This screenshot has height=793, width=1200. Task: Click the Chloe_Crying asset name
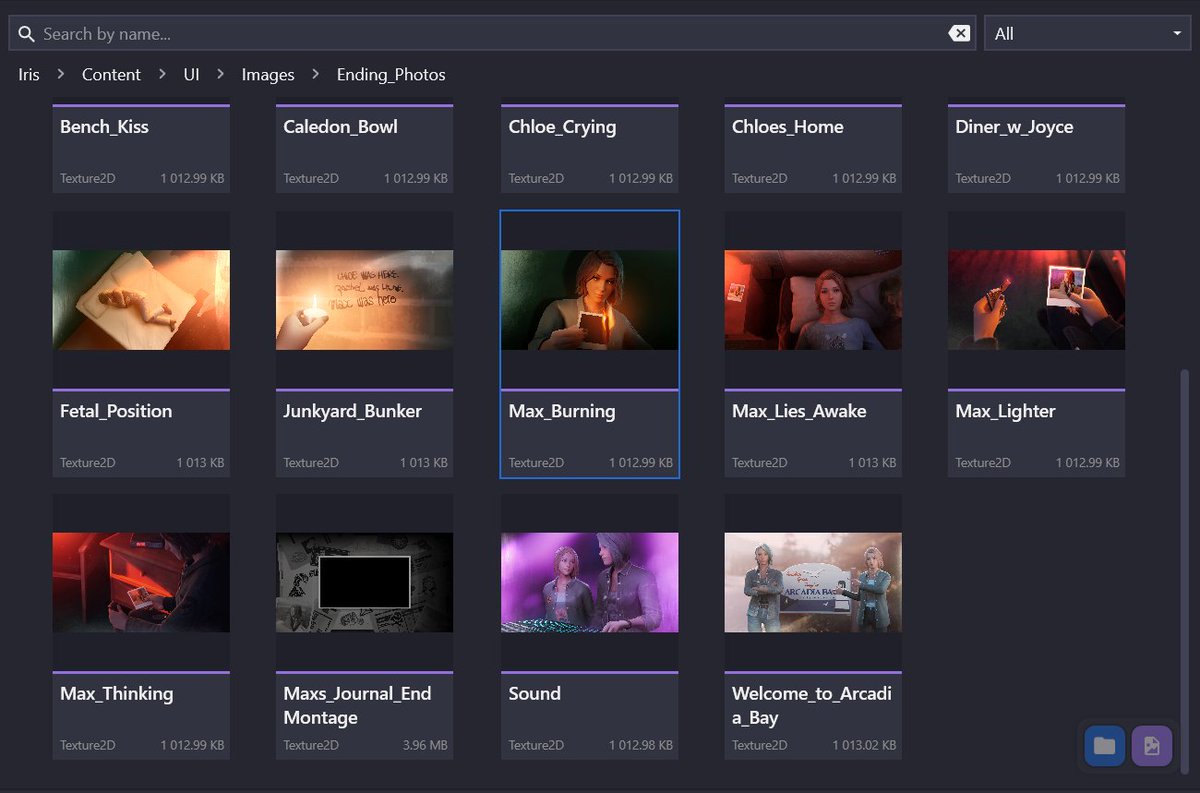pos(562,127)
